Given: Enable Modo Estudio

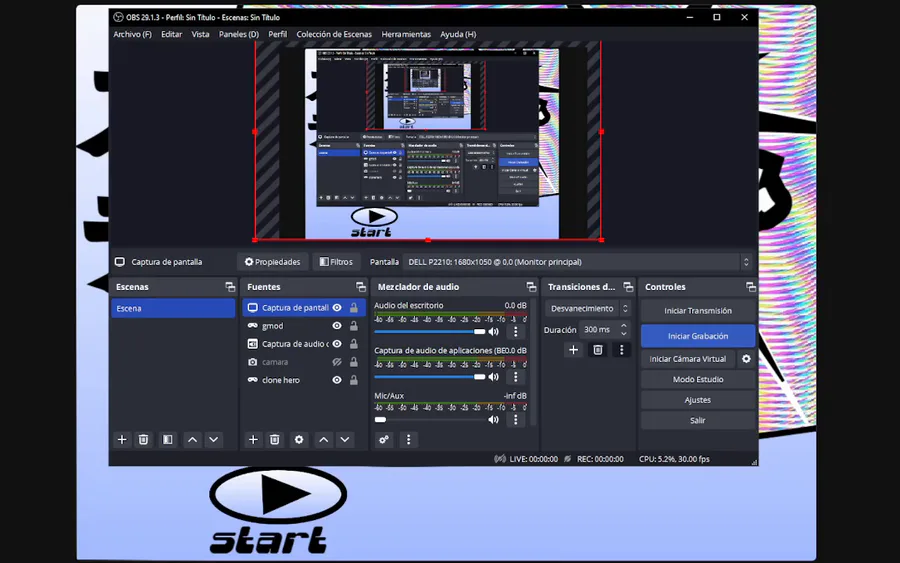Looking at the screenshot, I should [698, 379].
